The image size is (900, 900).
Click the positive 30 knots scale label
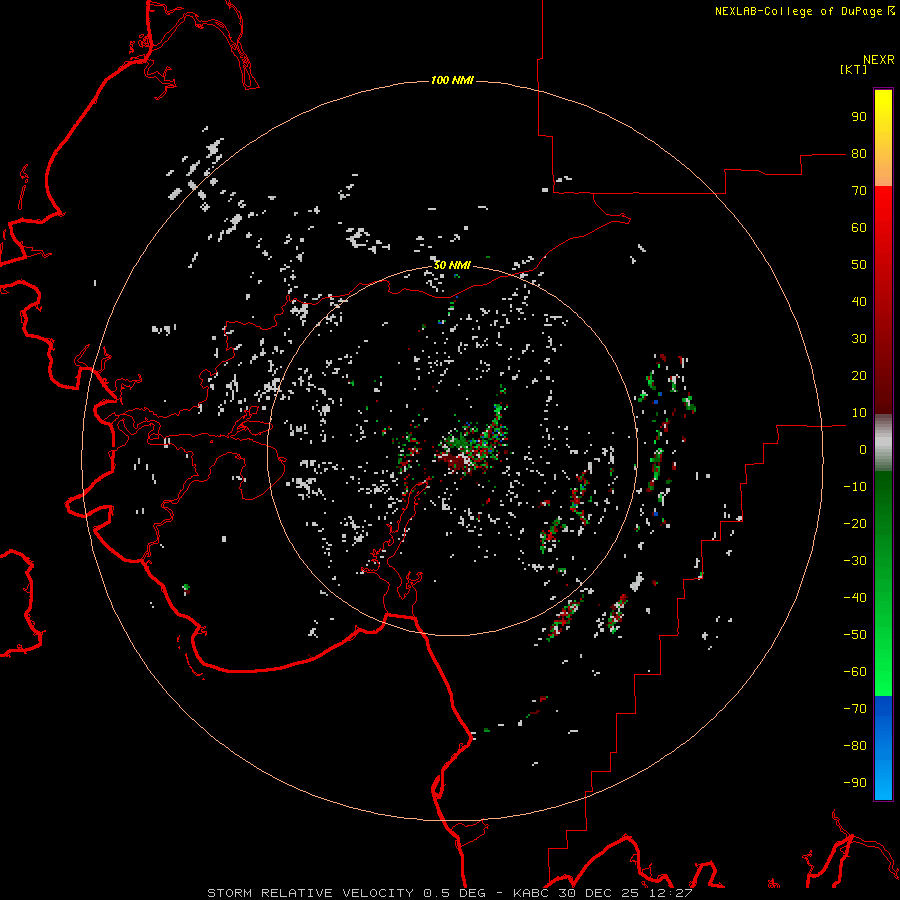859,339
